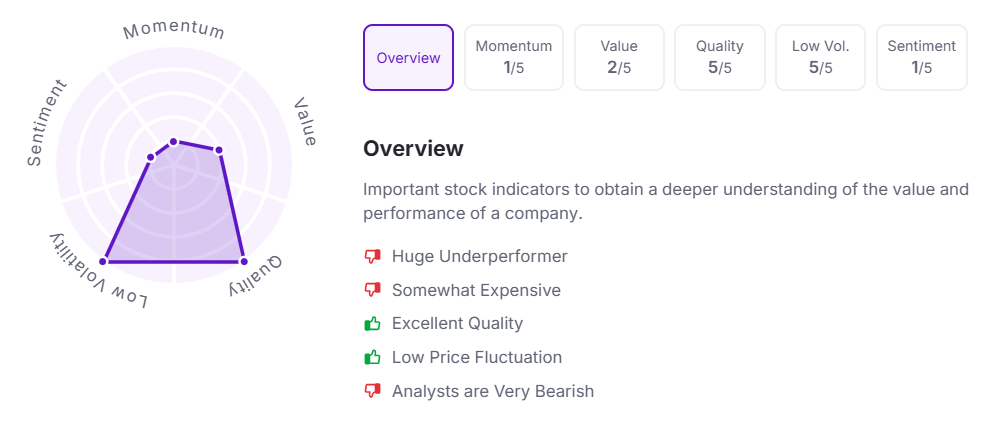Select the Overview tab
This screenshot has width=1003, height=426.
click(408, 58)
